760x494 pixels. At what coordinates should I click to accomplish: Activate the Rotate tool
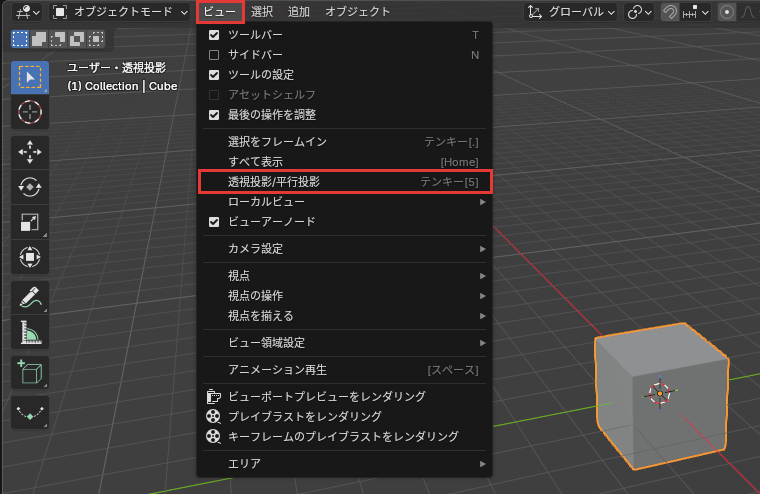pyautogui.click(x=30, y=187)
